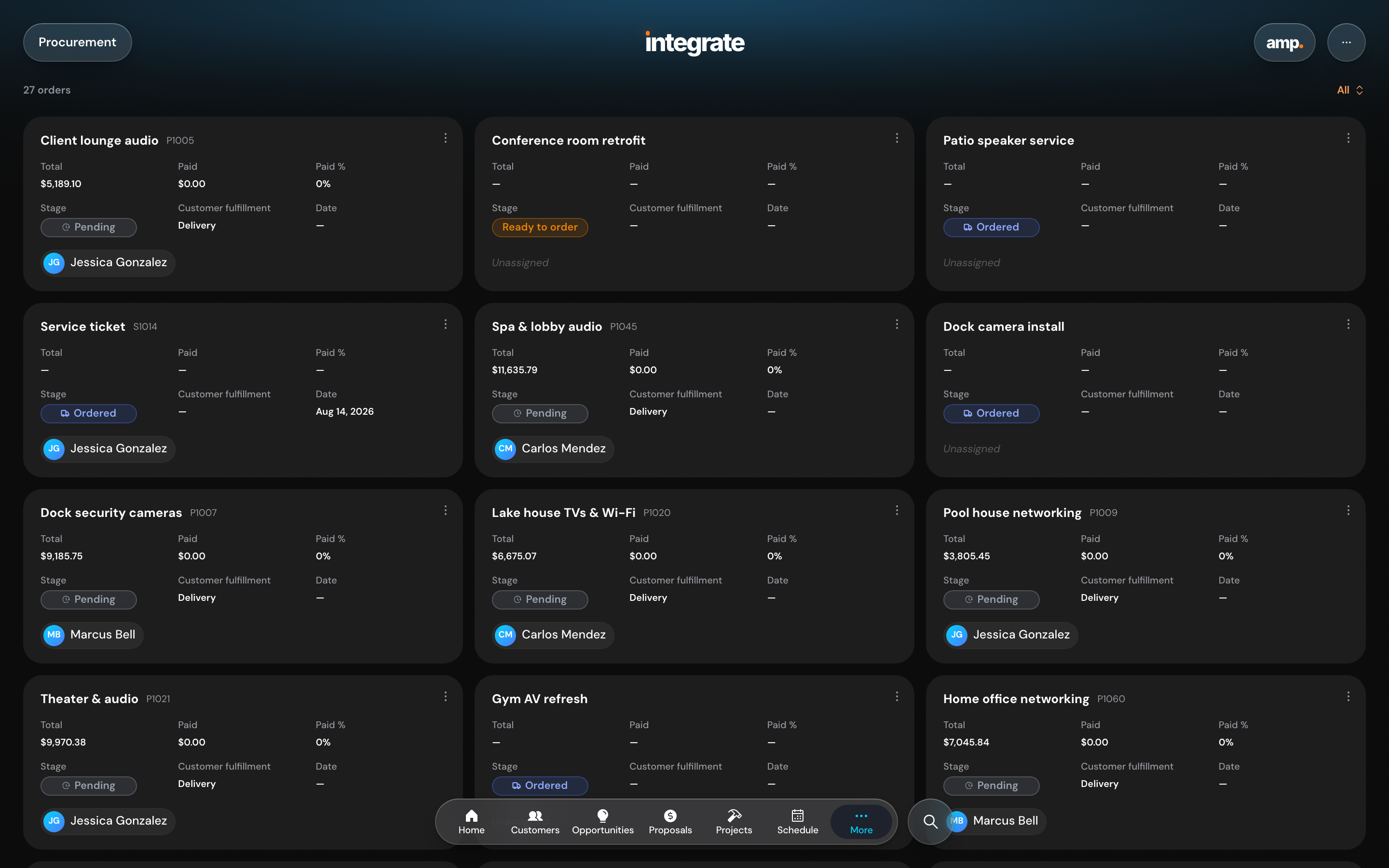Open Proposals in the bottom navigation
This screenshot has height=868, width=1389.
click(x=670, y=822)
